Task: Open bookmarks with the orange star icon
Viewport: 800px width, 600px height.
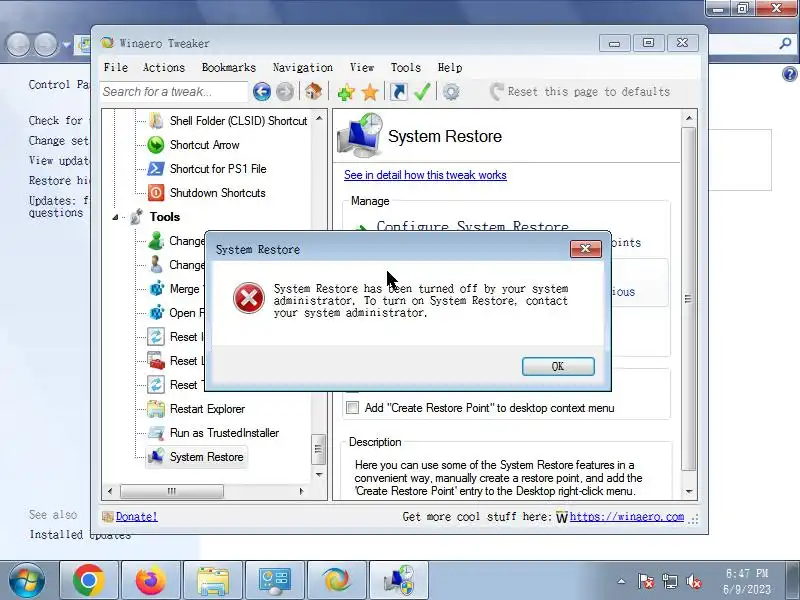Action: pos(370,92)
